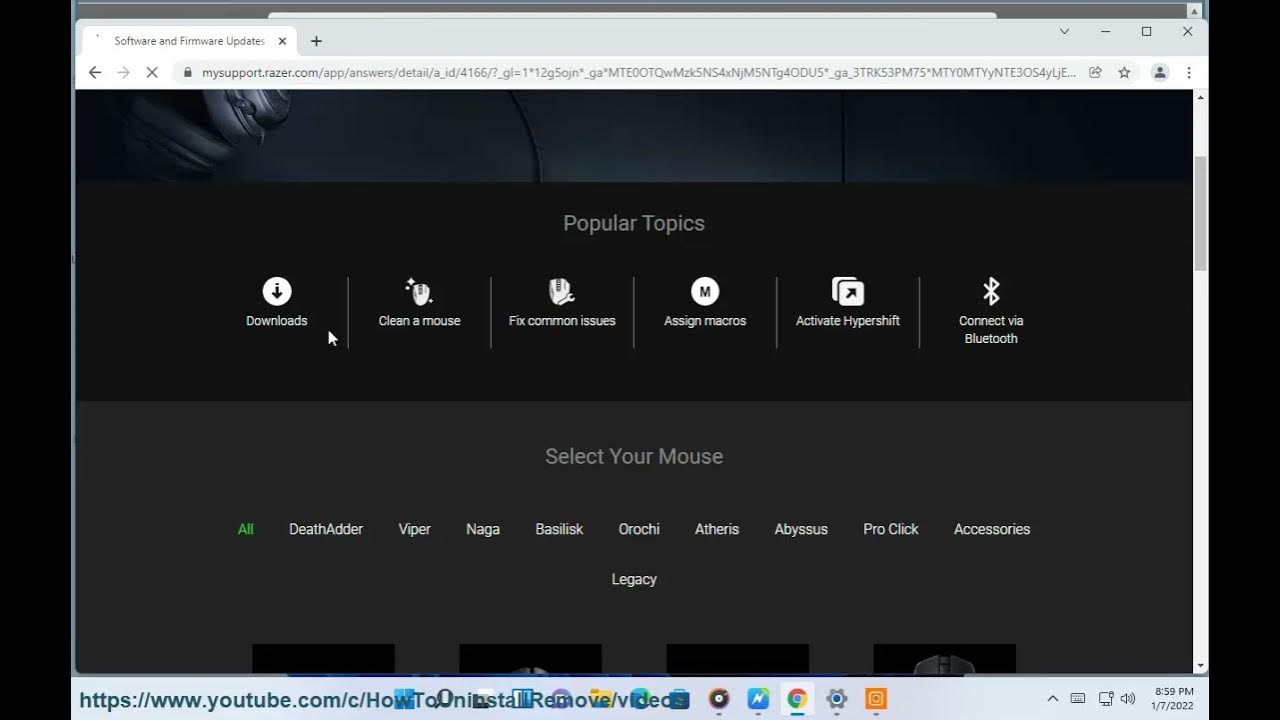
Task: Open touch keyboard tray icon
Action: pos(1078,698)
